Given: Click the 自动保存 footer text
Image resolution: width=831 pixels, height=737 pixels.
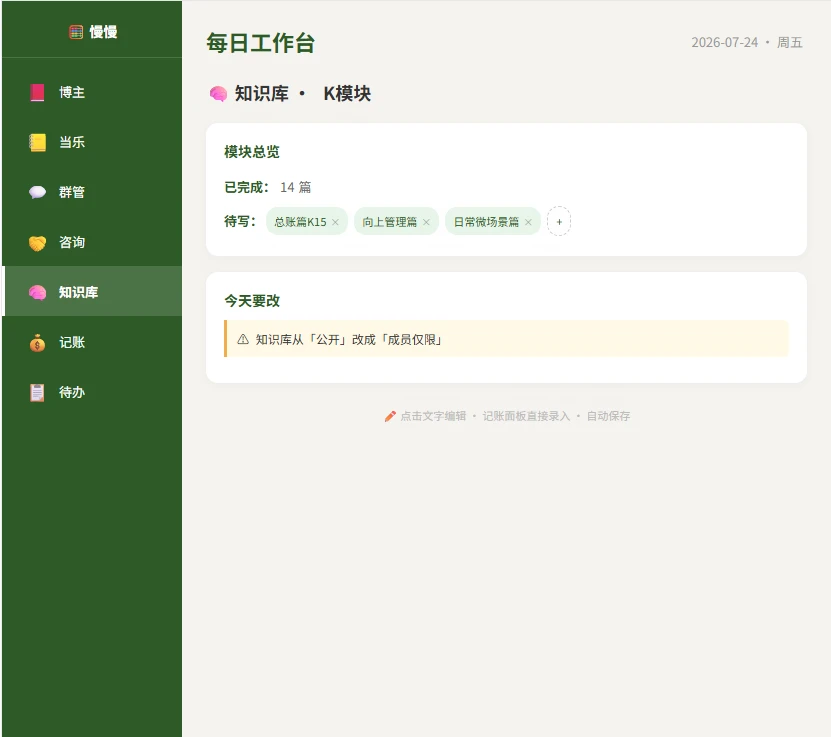Looking at the screenshot, I should click(608, 416).
